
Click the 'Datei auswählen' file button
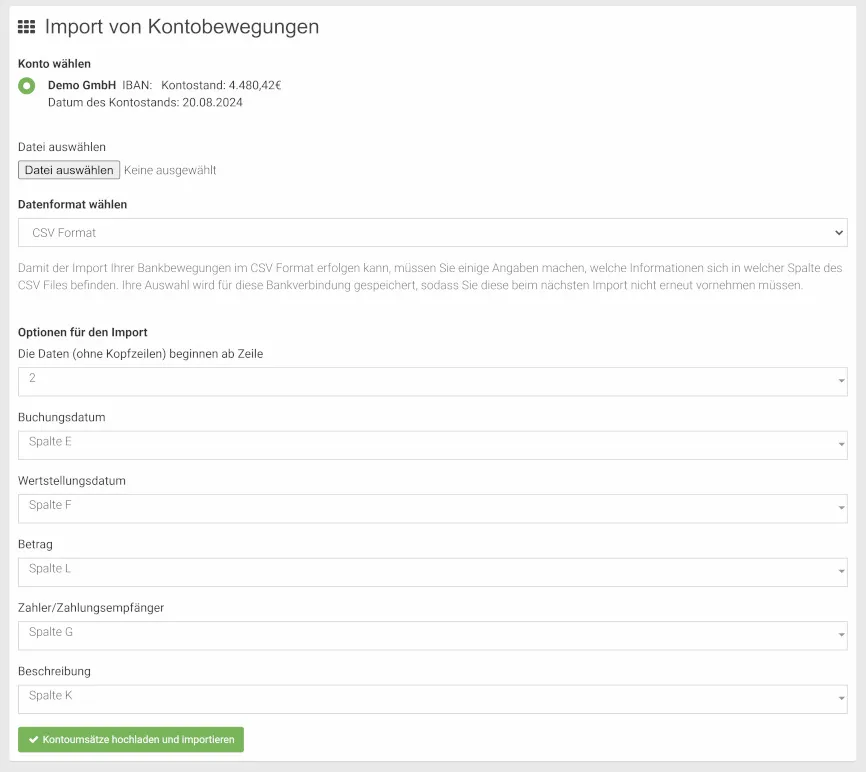(69, 170)
